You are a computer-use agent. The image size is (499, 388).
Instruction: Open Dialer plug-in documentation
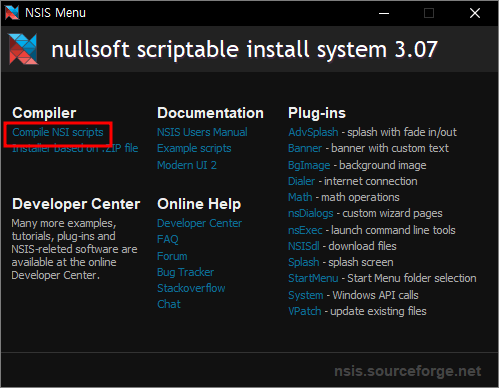(301, 181)
